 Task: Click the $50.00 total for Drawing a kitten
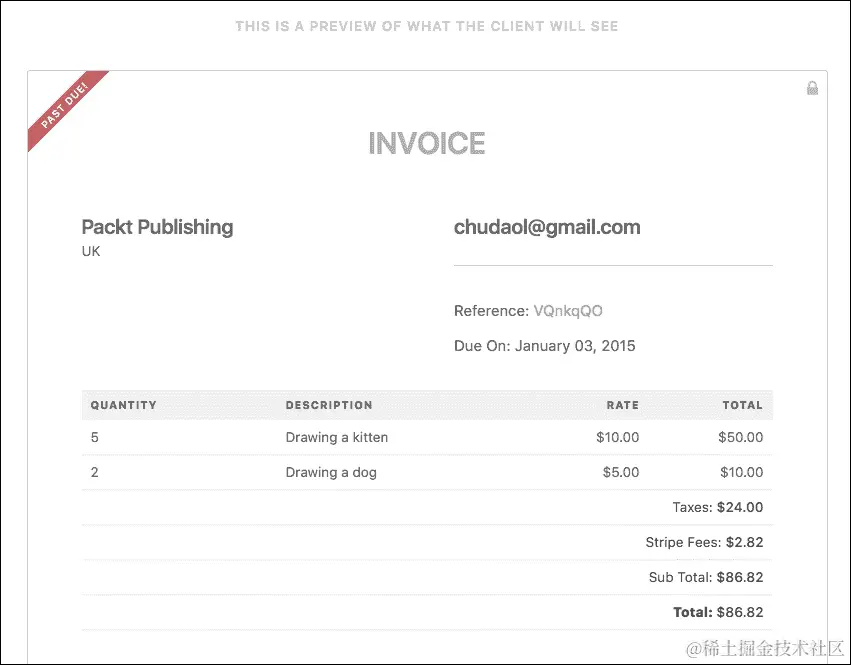tap(741, 437)
